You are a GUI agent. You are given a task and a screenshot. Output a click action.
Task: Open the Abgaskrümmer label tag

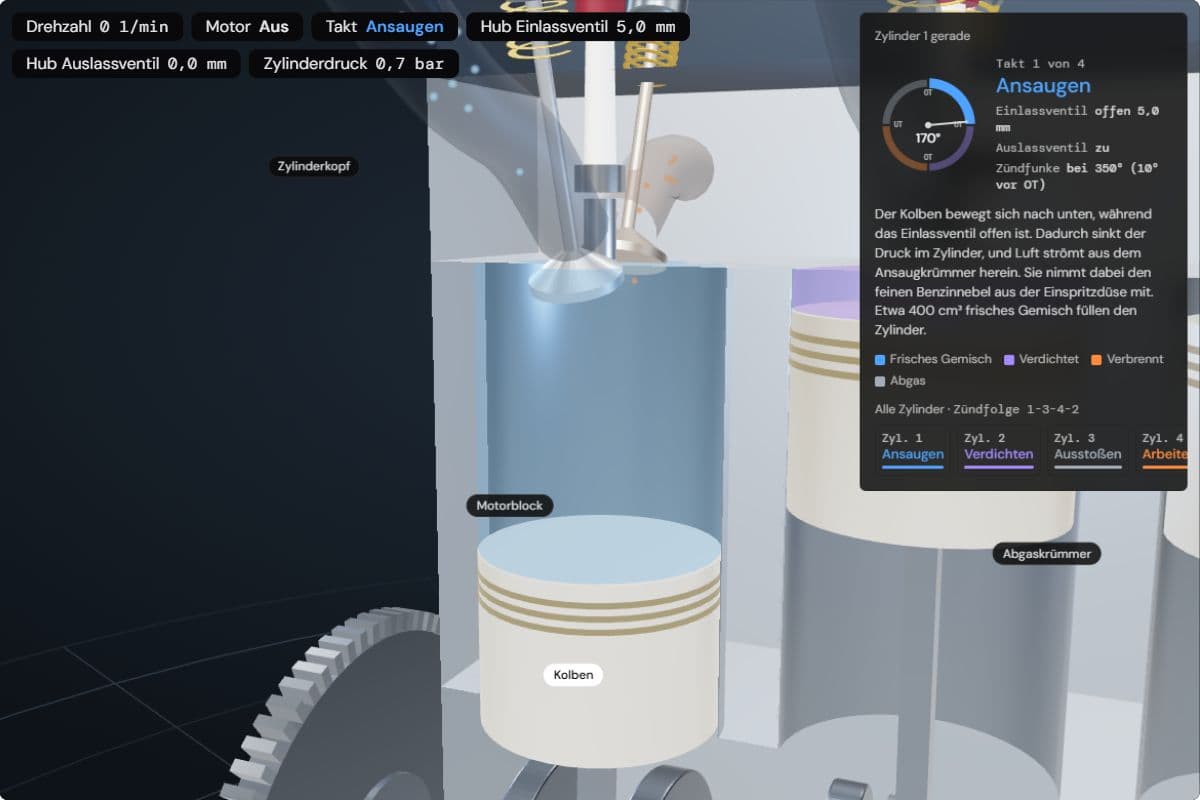tap(1046, 553)
